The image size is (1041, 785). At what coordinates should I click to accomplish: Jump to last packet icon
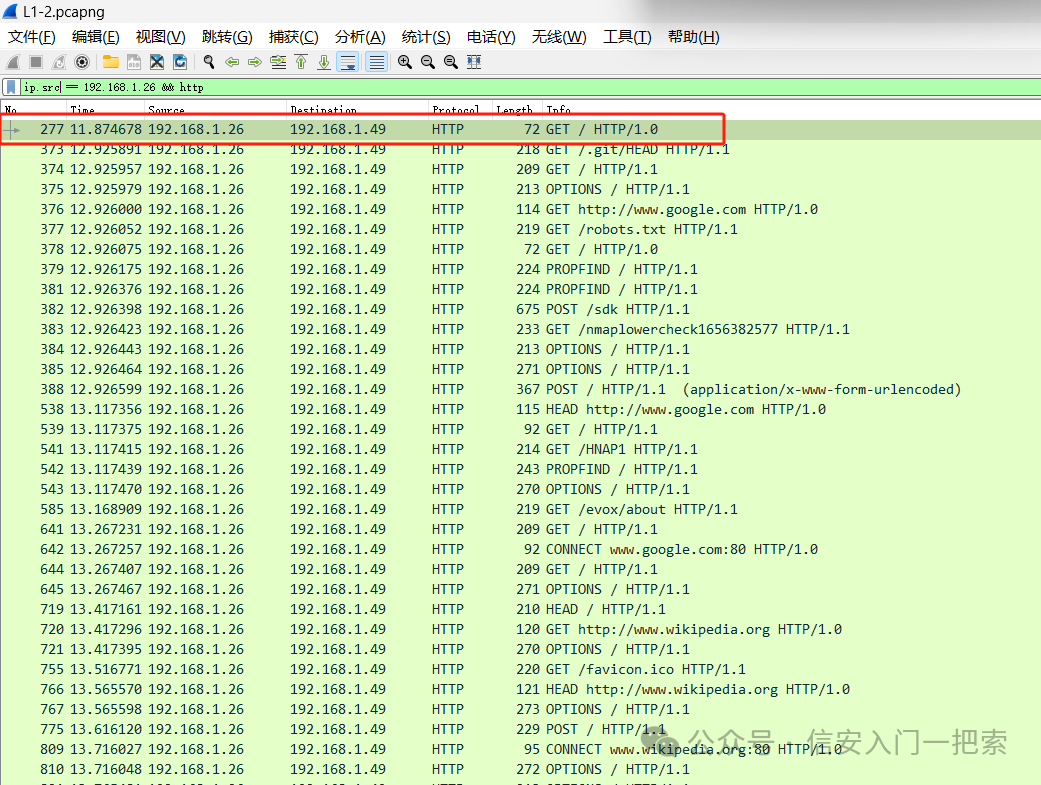pyautogui.click(x=324, y=62)
